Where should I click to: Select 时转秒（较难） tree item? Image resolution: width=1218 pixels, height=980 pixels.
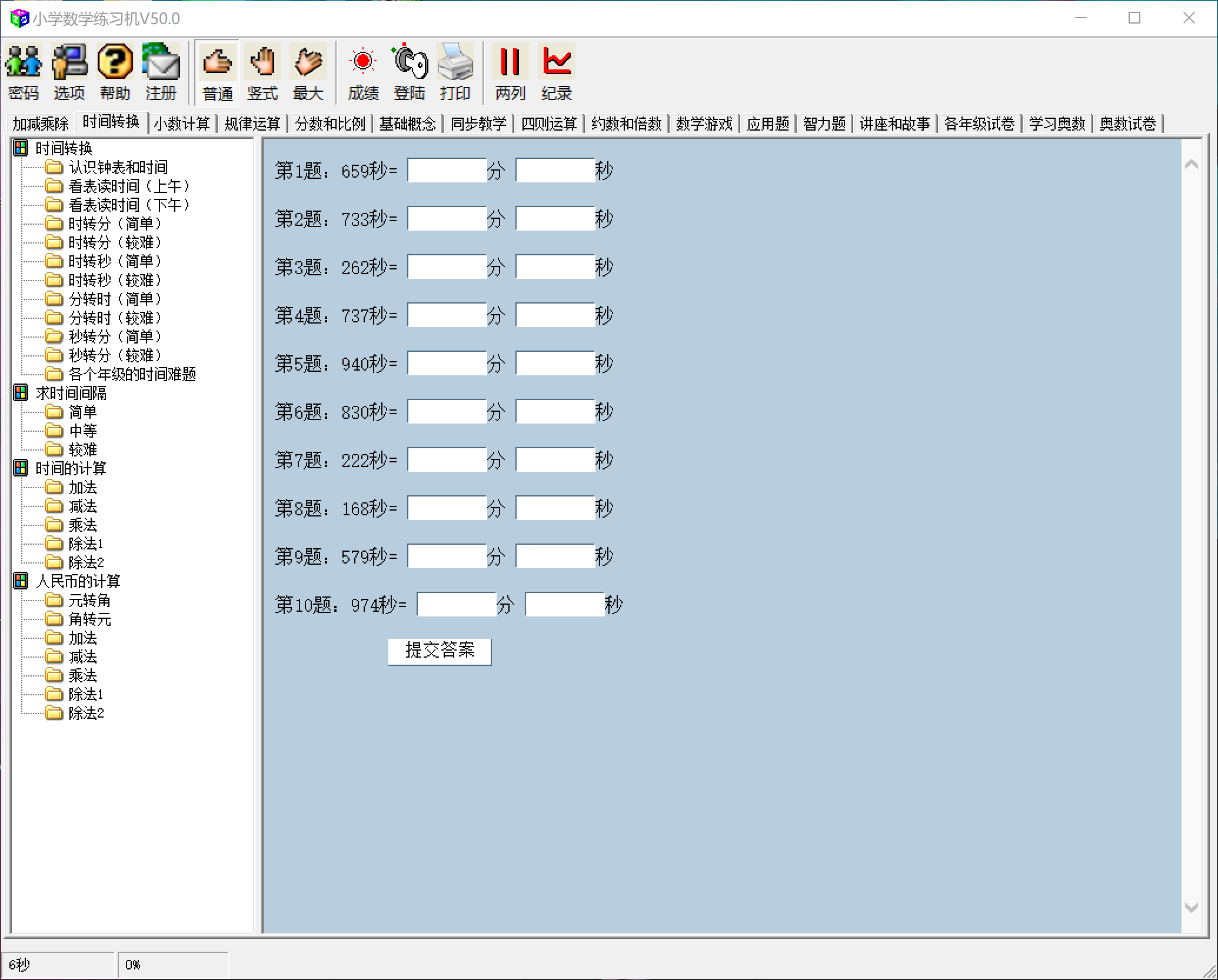[x=115, y=280]
